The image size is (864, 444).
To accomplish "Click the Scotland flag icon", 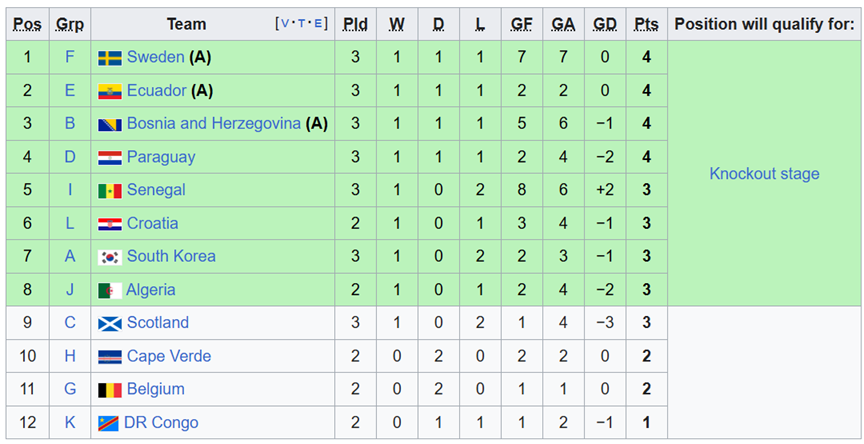I will pos(110,323).
